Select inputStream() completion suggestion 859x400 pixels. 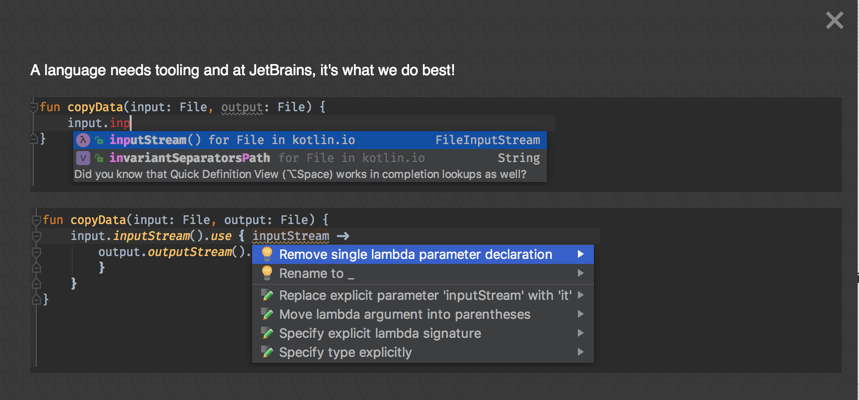pos(310,140)
